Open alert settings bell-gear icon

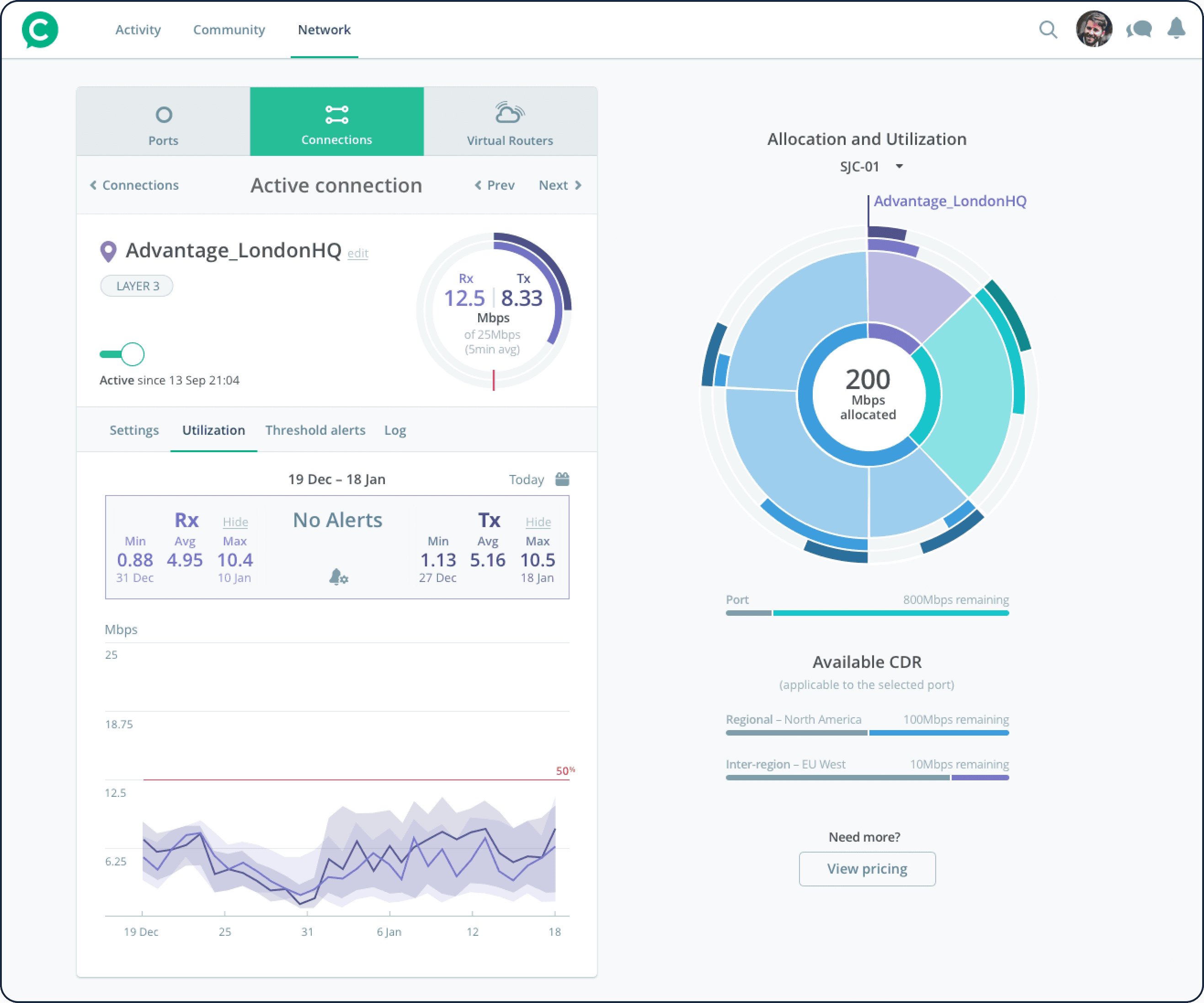338,576
